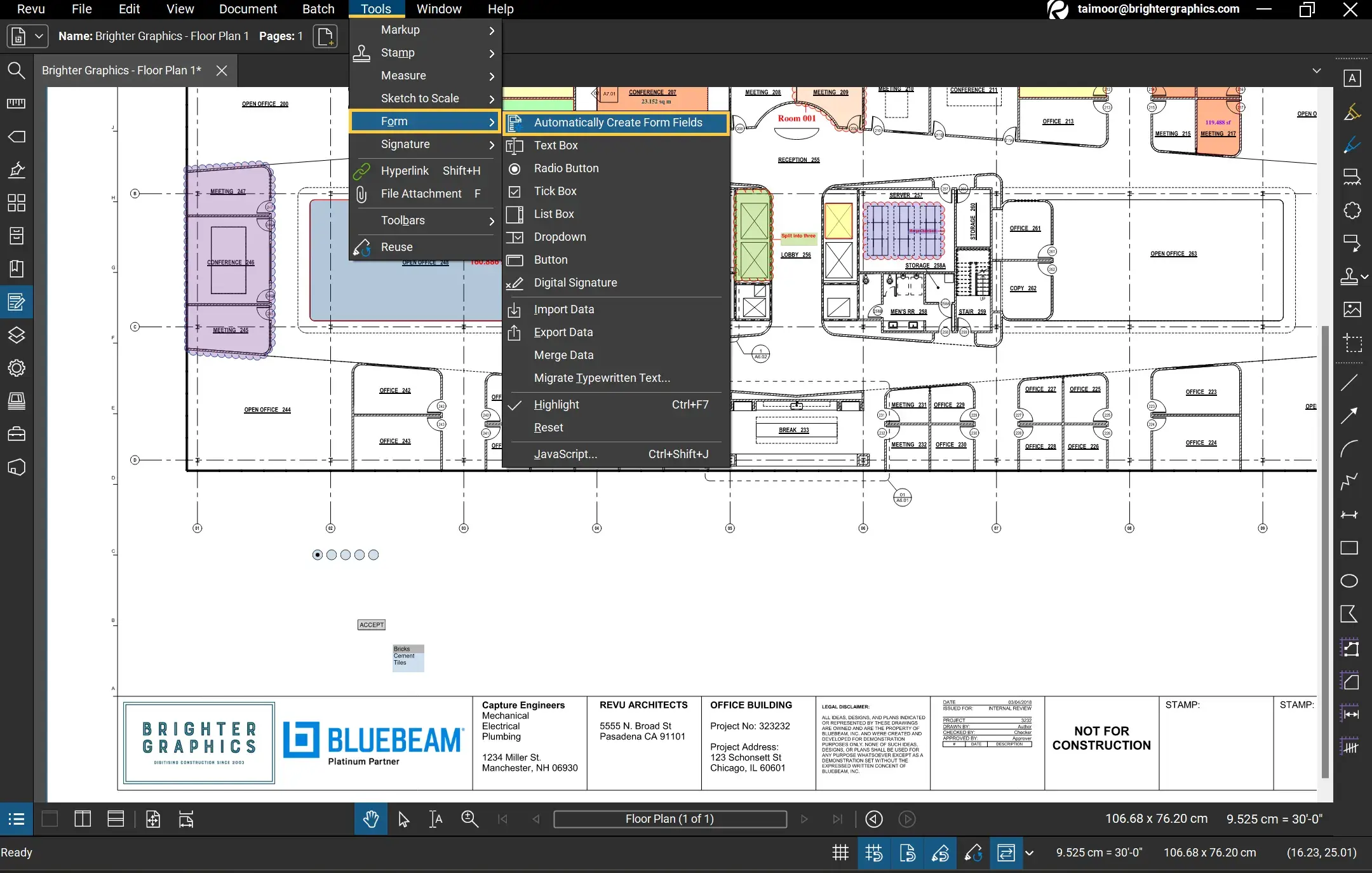
Task: Click Migrate Typewritten Text... entry
Action: [616, 378]
